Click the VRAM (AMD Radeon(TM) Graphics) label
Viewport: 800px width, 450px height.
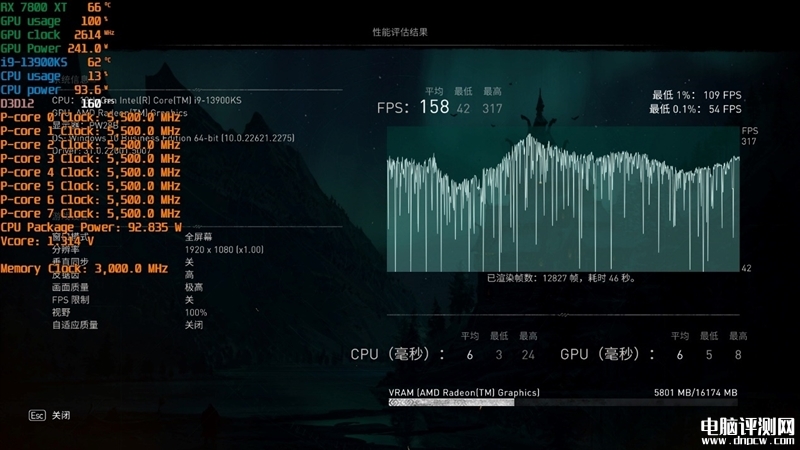pyautogui.click(x=464, y=392)
